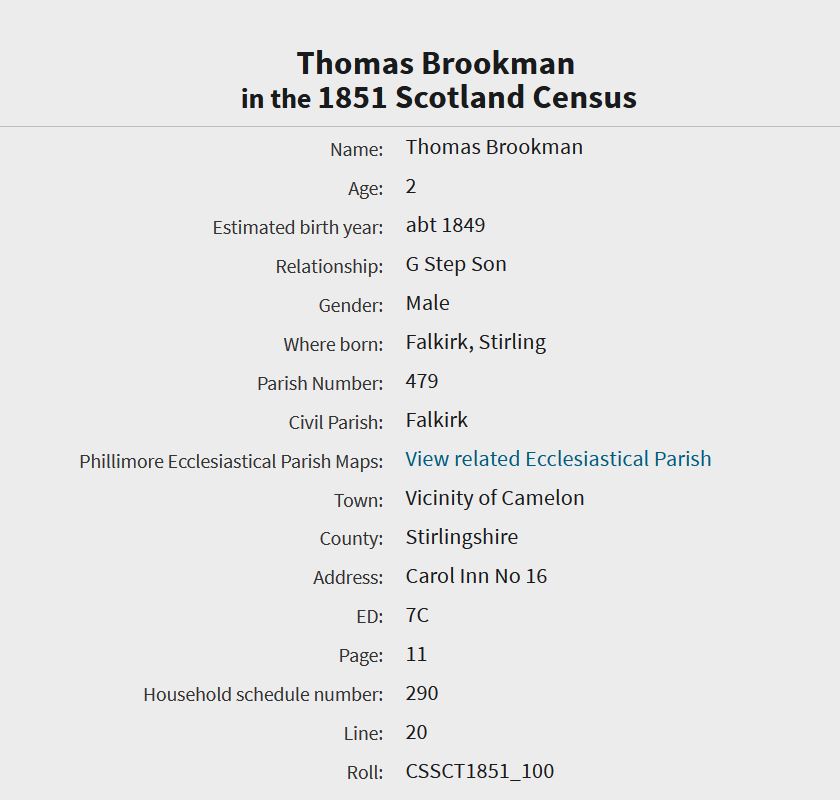Click the 1851 Scotland Census subtitle
840x800 pixels.
pos(438,98)
